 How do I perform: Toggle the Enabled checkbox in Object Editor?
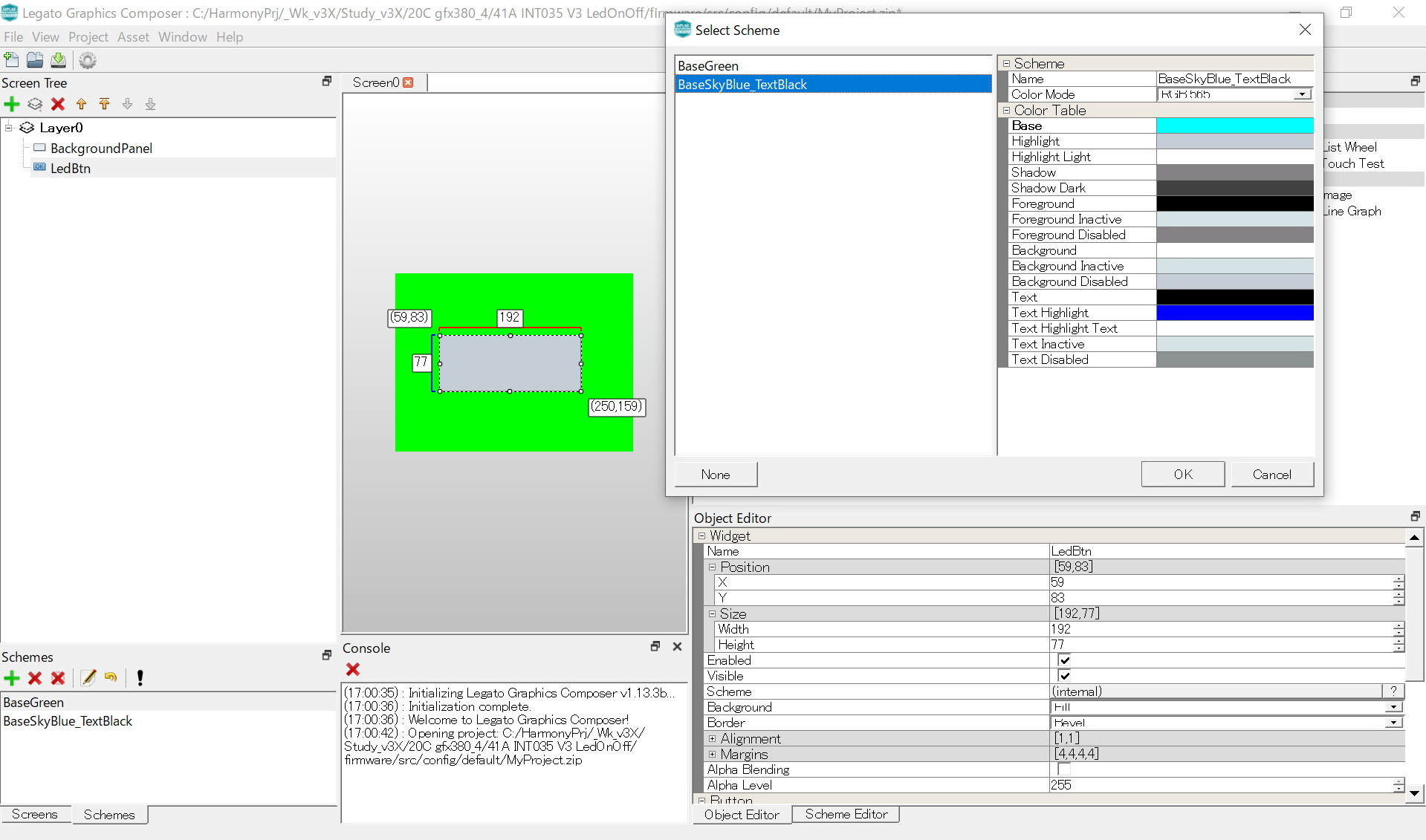1064,660
